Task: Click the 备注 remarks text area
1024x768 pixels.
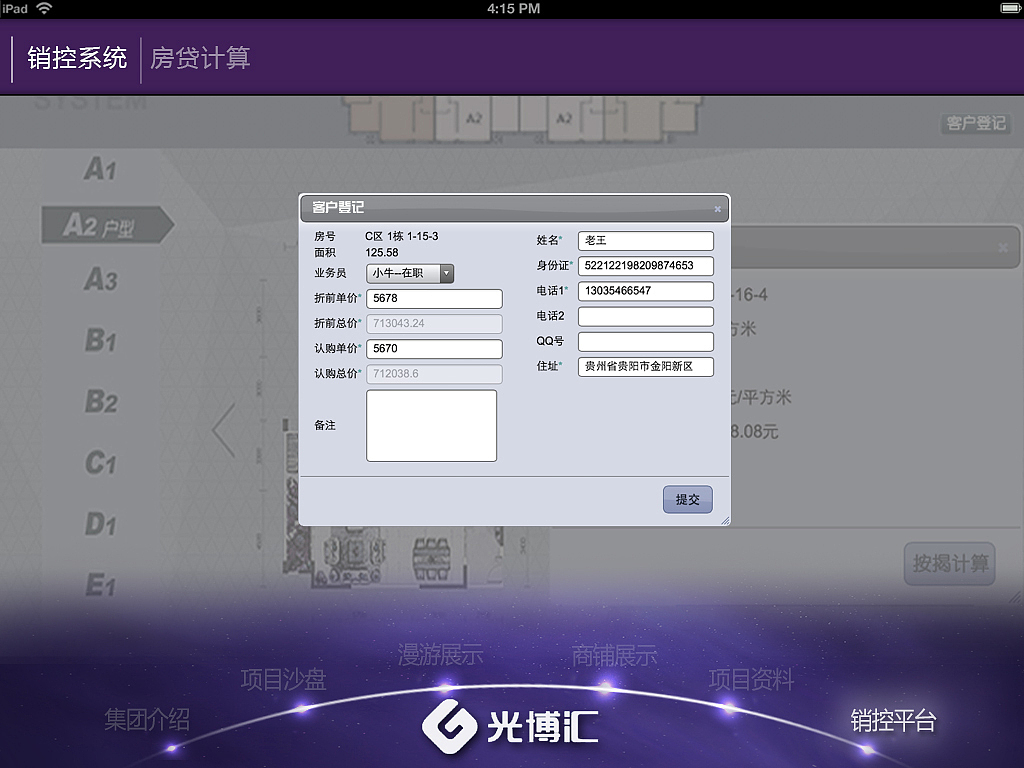Action: pyautogui.click(x=432, y=425)
